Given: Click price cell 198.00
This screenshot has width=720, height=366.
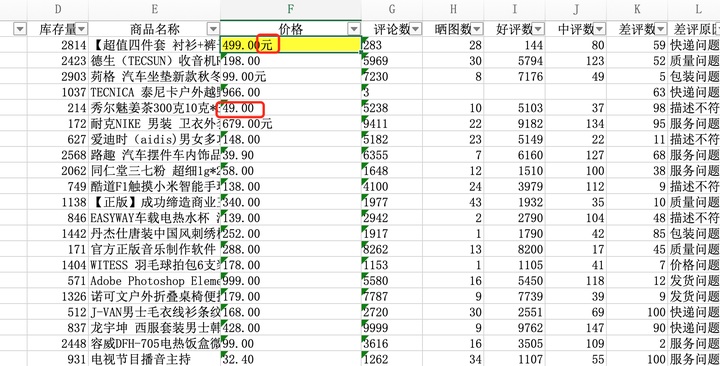Looking at the screenshot, I should coord(291,60).
